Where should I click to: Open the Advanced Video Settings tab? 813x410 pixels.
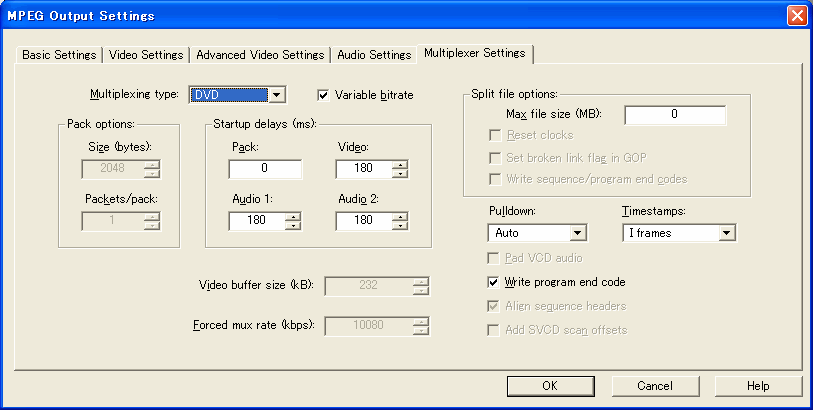pyautogui.click(x=260, y=55)
